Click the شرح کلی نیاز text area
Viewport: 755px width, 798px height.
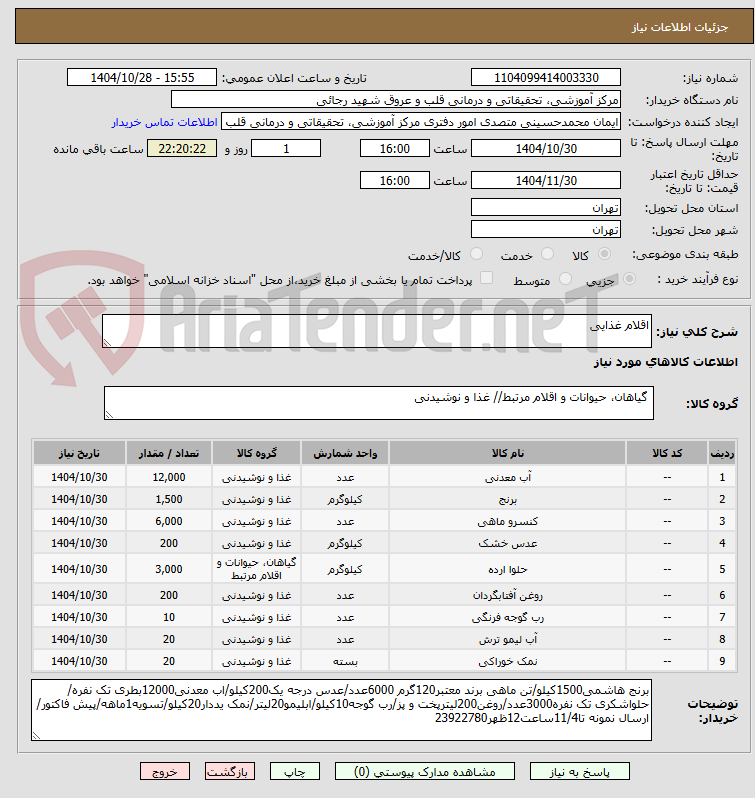[x=376, y=331]
